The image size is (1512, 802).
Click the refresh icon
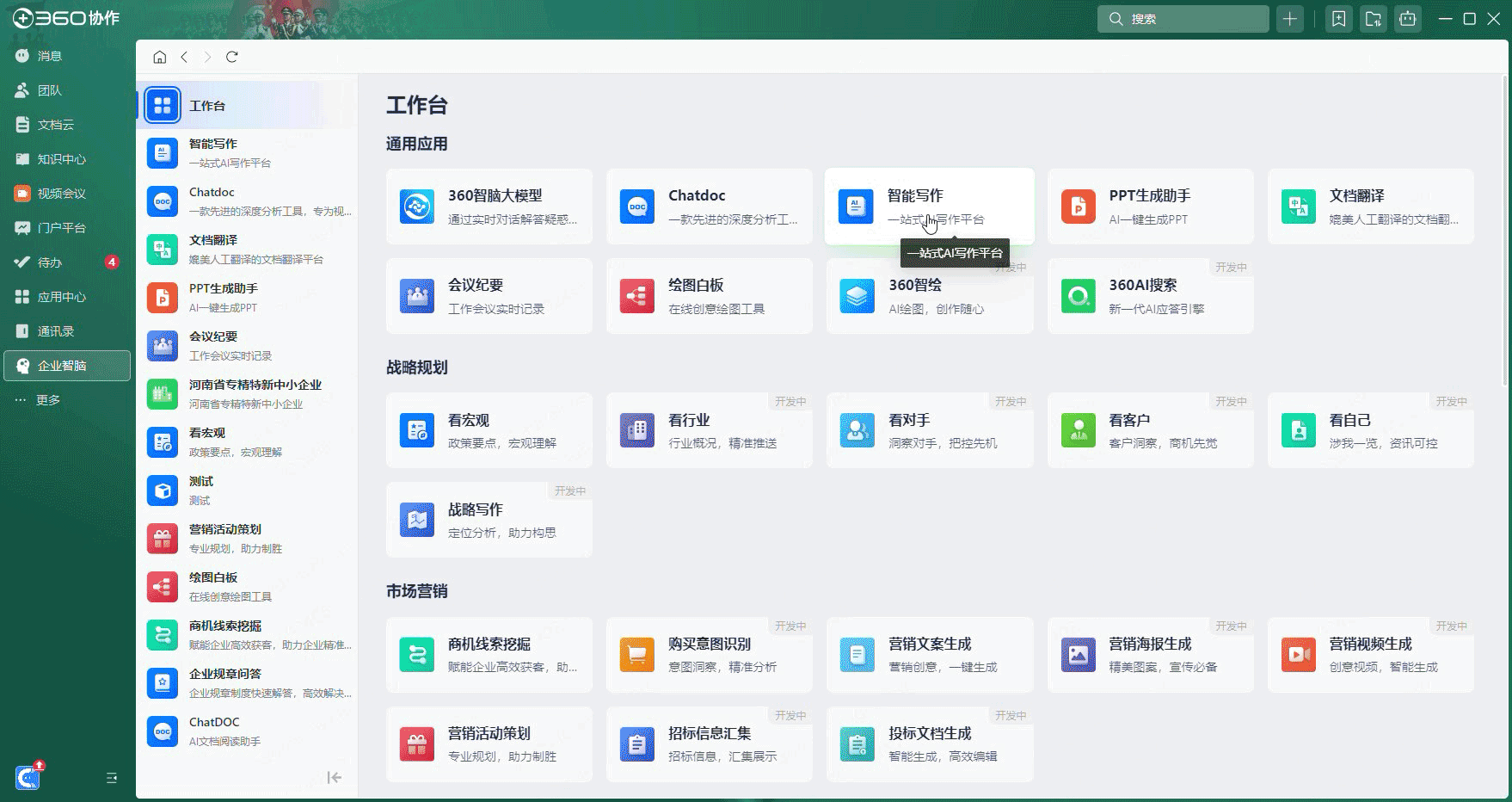(231, 57)
